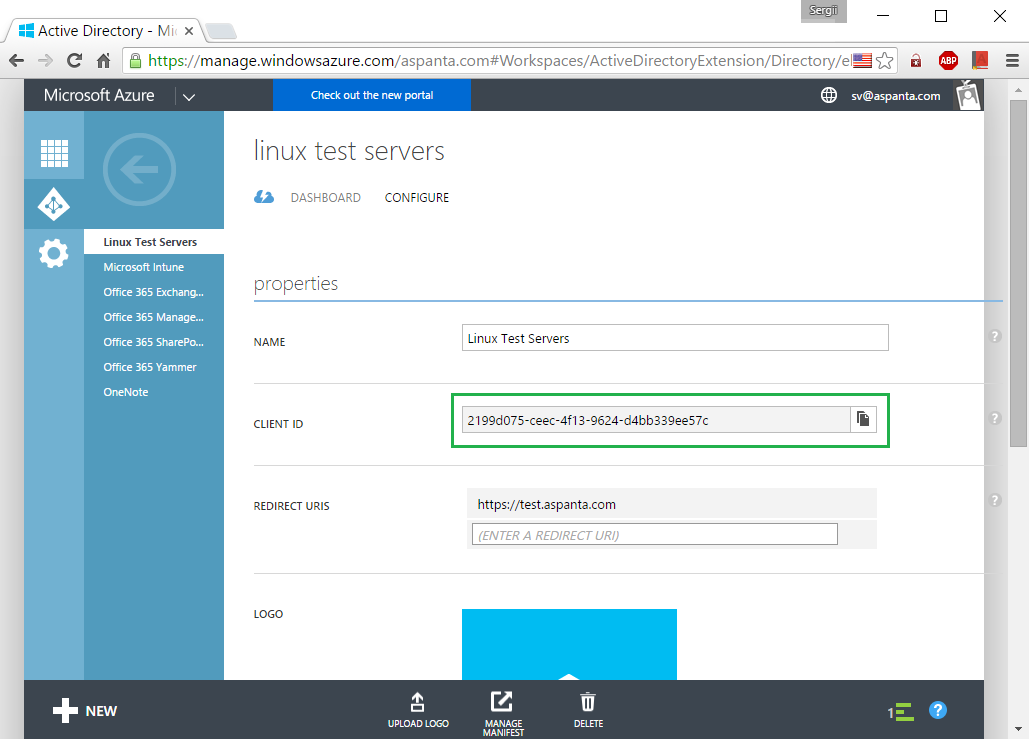Select the Active Directory sidebar icon
1029x739 pixels.
[53, 203]
